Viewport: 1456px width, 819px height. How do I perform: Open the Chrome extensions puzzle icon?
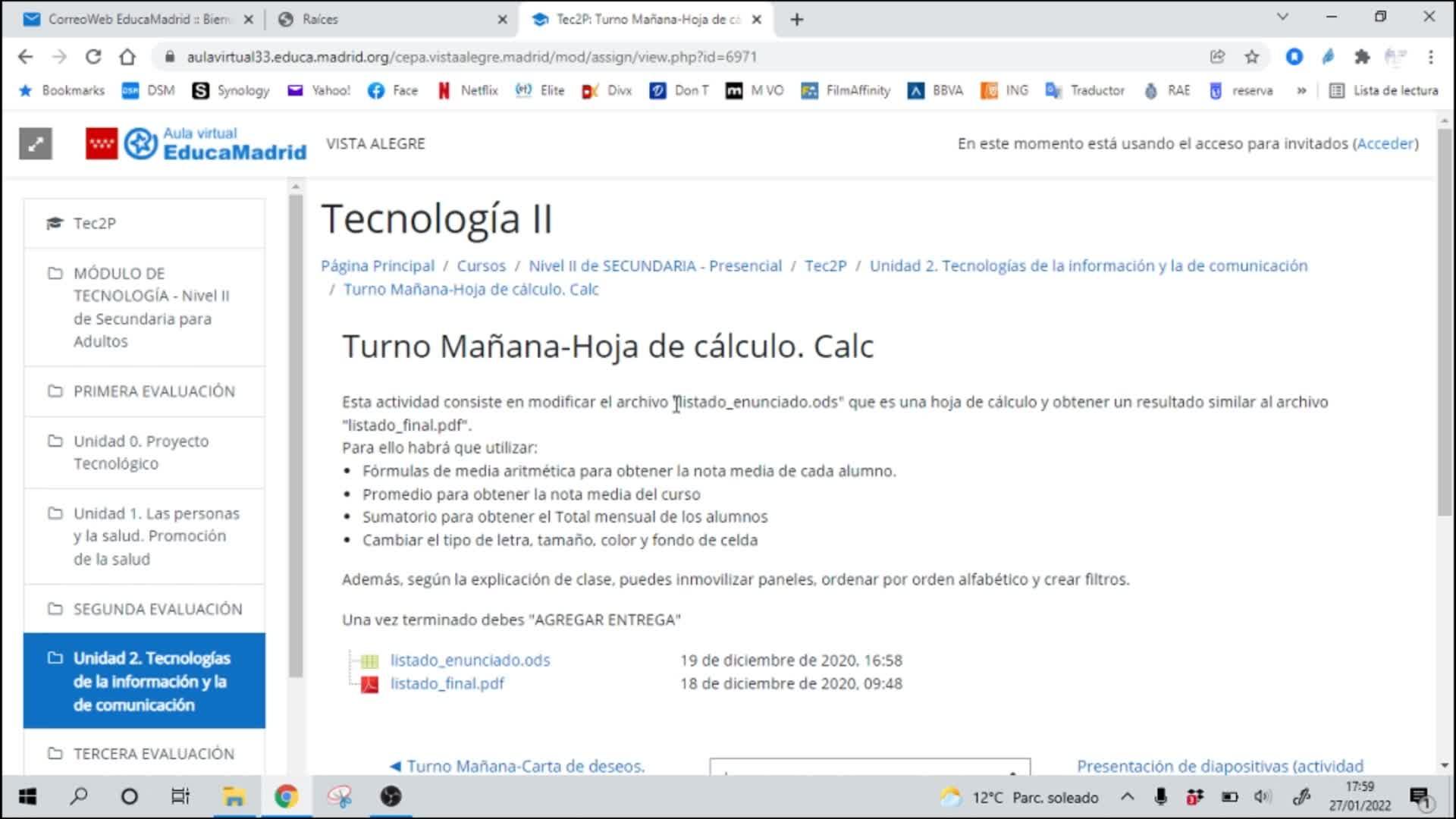pos(1362,57)
